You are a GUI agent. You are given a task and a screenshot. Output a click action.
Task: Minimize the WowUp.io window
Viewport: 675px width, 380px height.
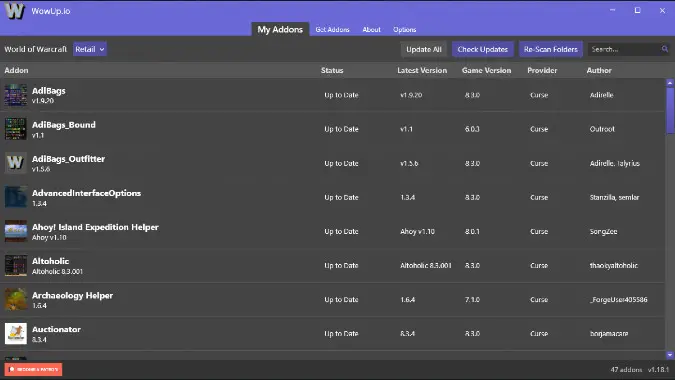(612, 10)
